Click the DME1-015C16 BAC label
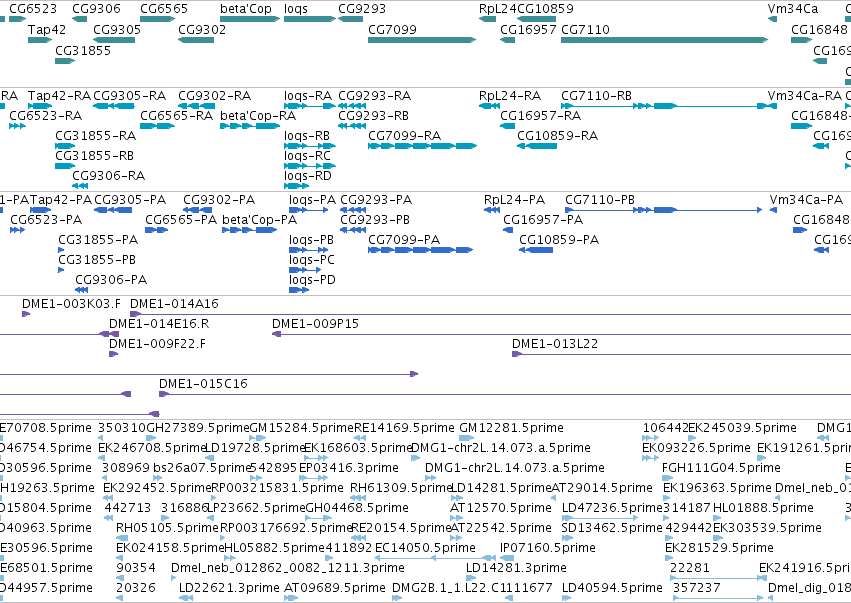 [x=203, y=384]
